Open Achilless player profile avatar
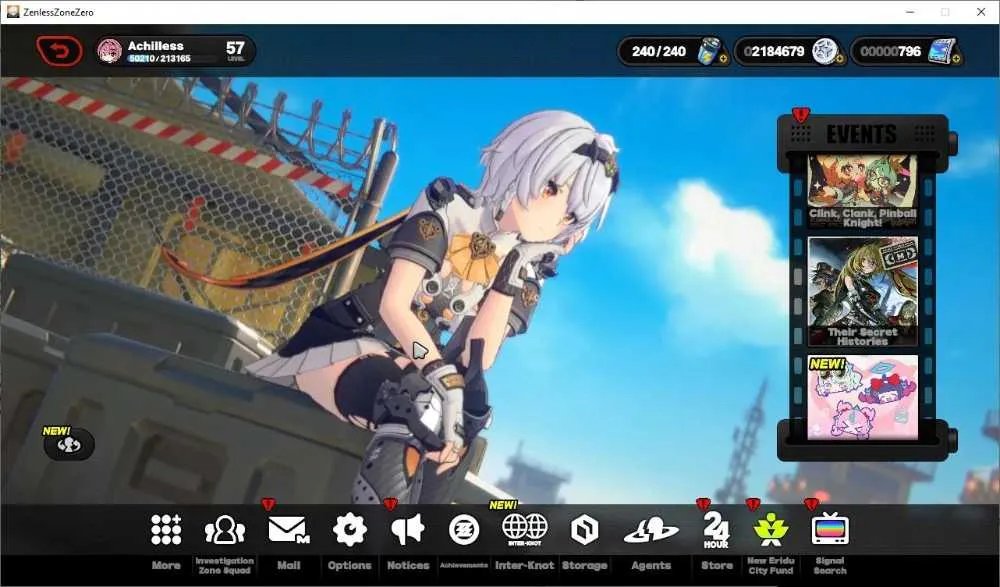Screen dimensions: 1000x587 point(110,51)
